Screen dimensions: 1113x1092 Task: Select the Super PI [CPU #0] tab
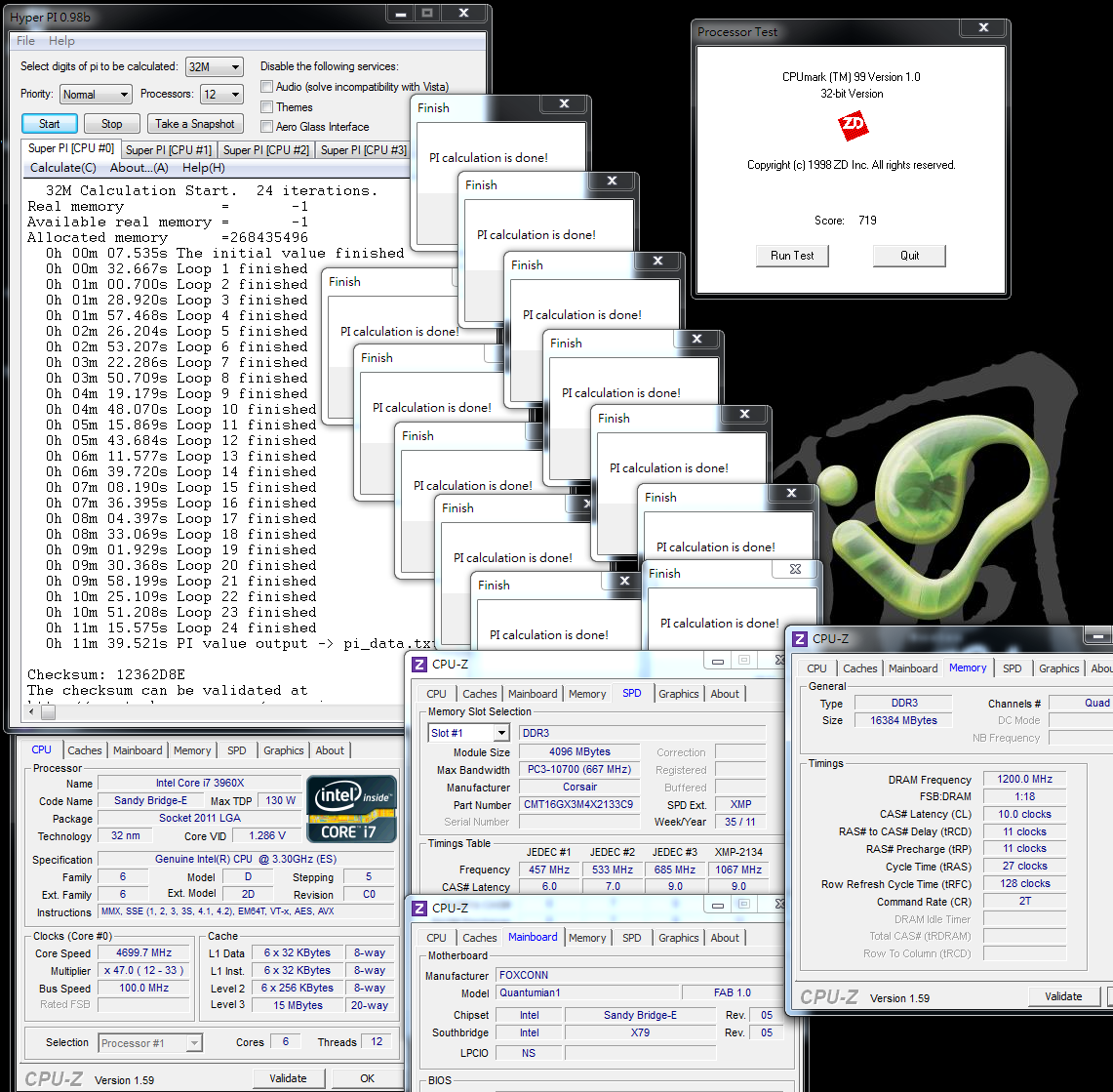pos(70,147)
